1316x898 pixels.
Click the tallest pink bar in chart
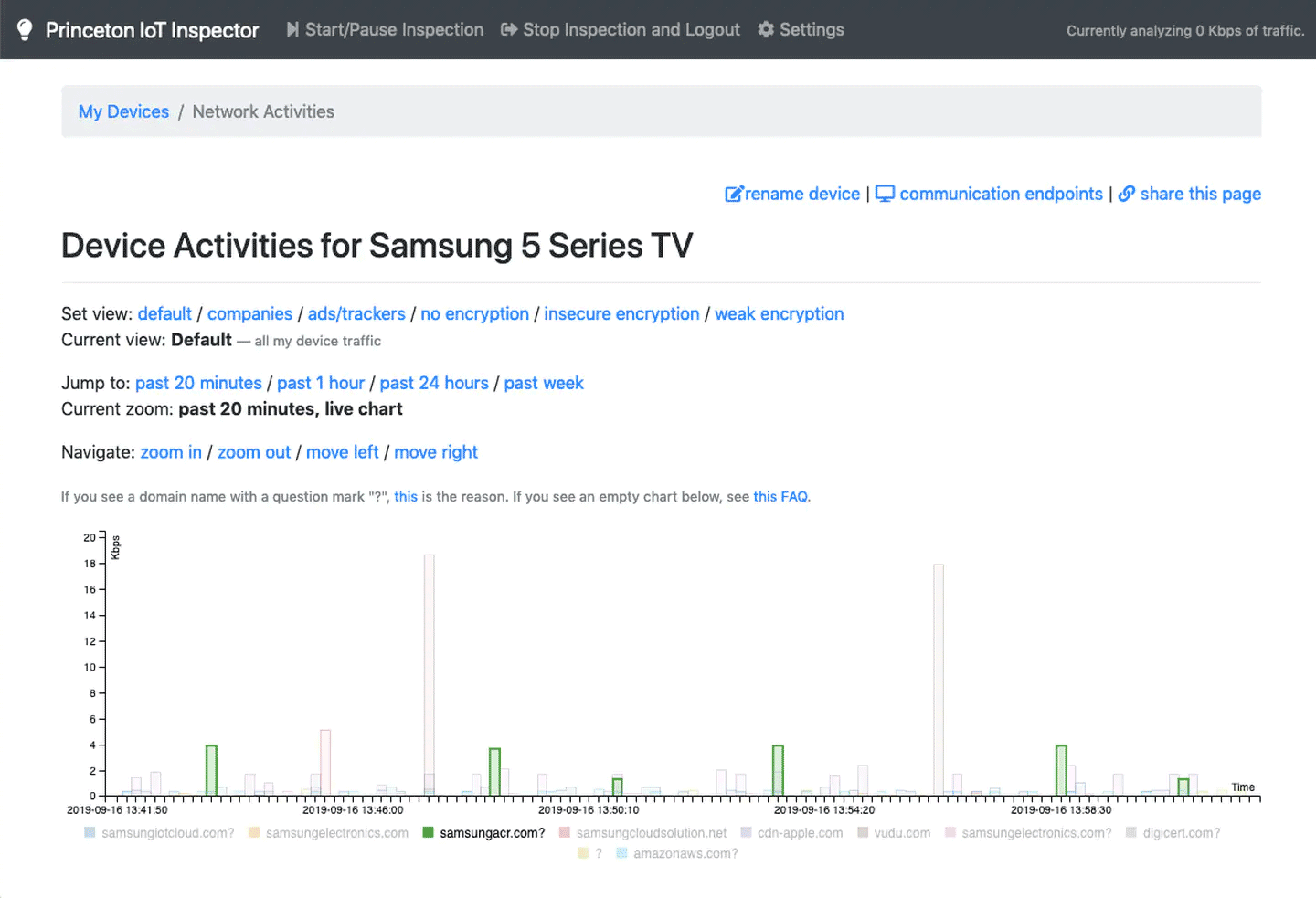coord(430,674)
